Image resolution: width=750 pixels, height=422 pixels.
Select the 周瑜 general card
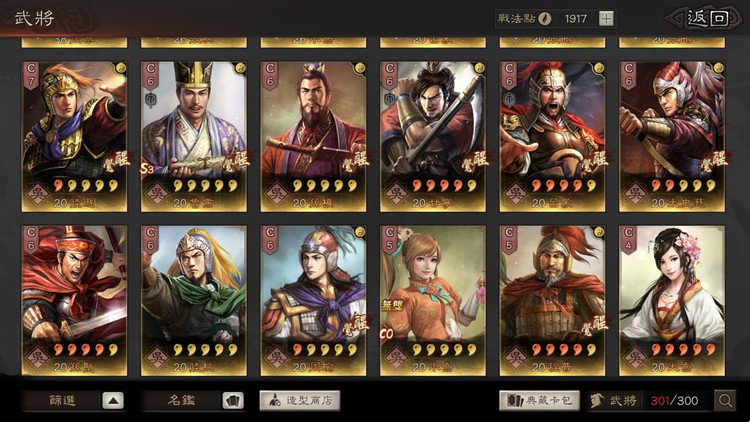click(x=313, y=300)
